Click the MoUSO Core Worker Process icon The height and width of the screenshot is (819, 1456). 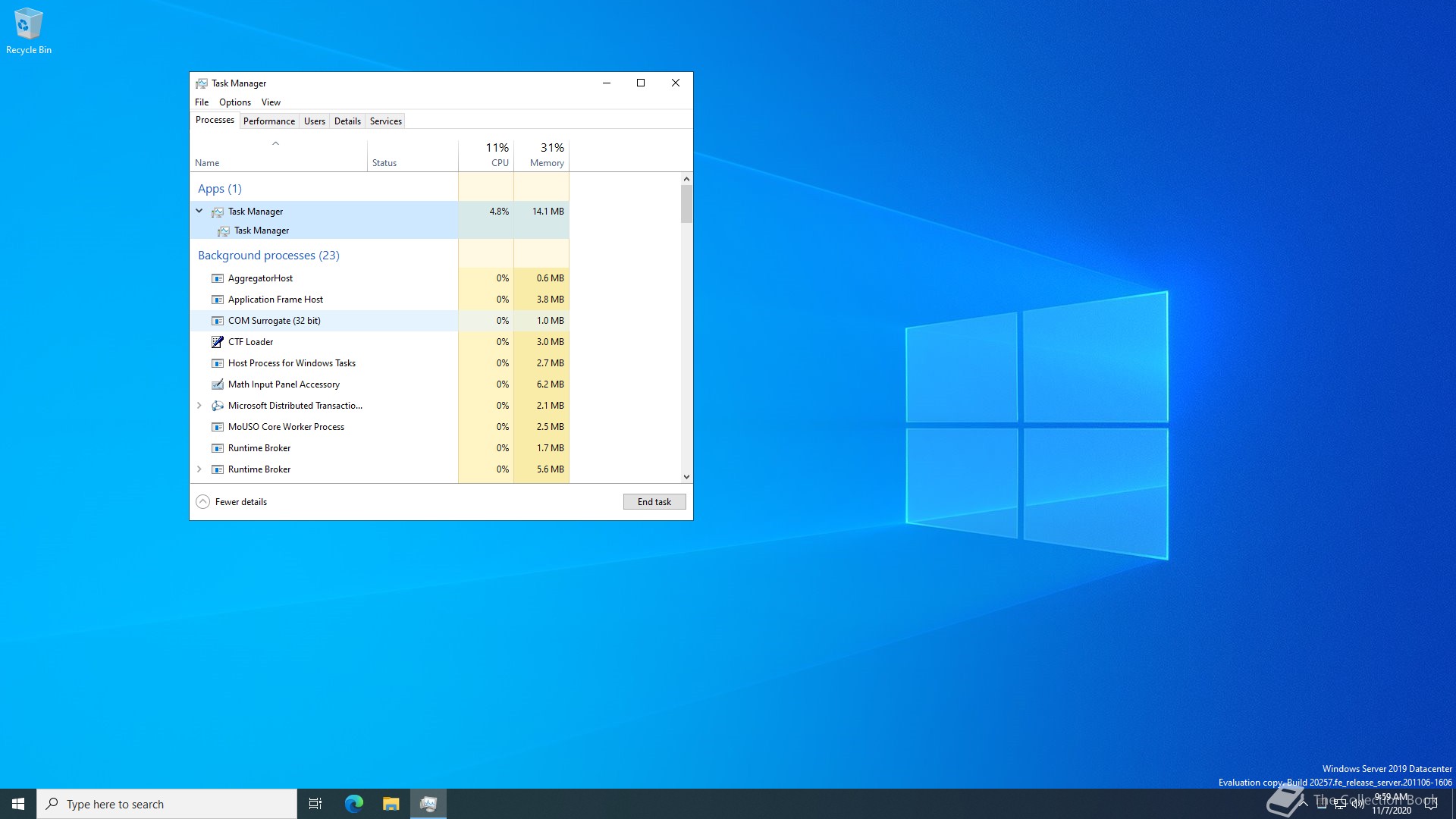point(218,427)
